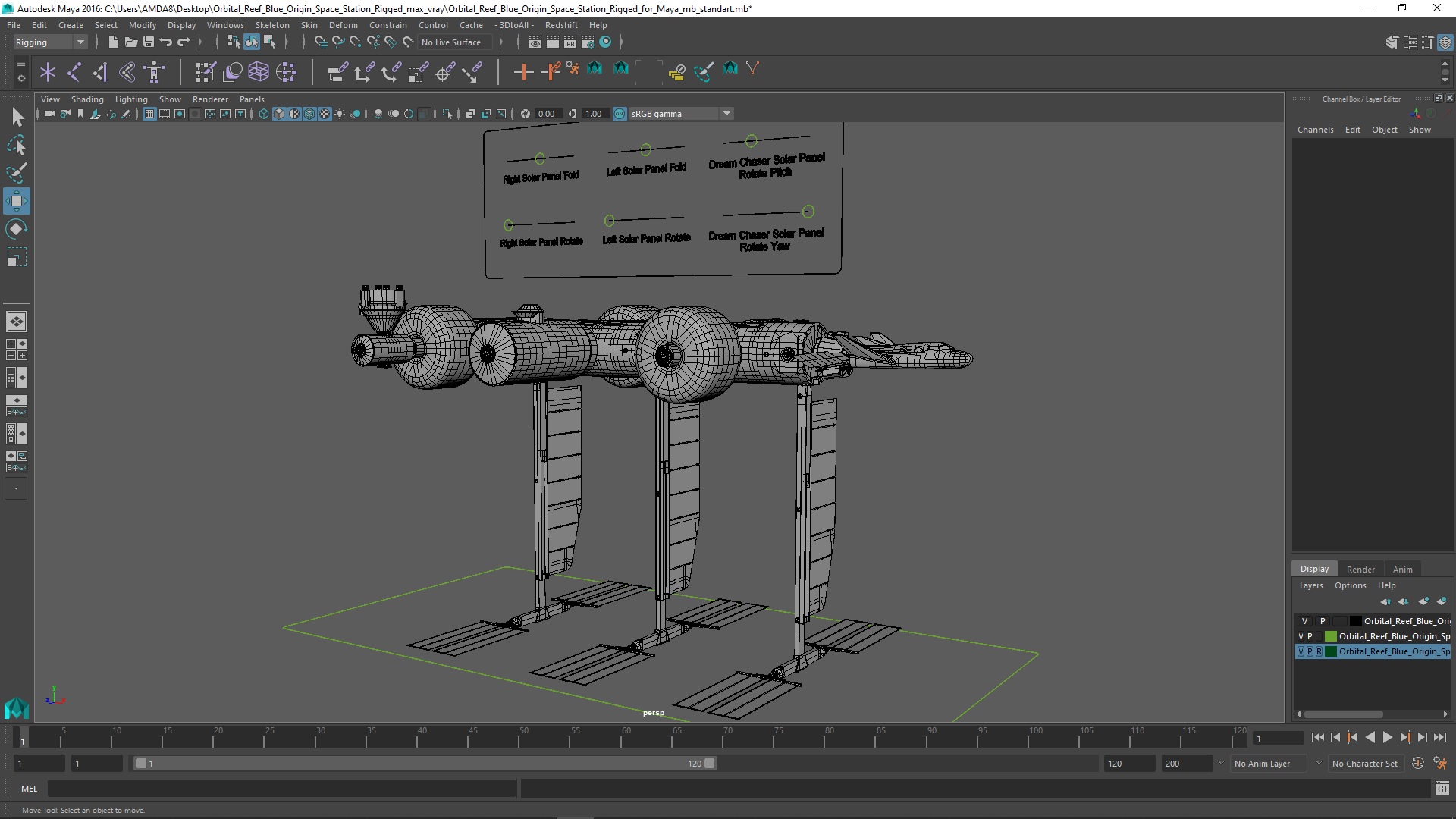Click the range slider end handle at 120
1456x819 pixels.
(709, 764)
